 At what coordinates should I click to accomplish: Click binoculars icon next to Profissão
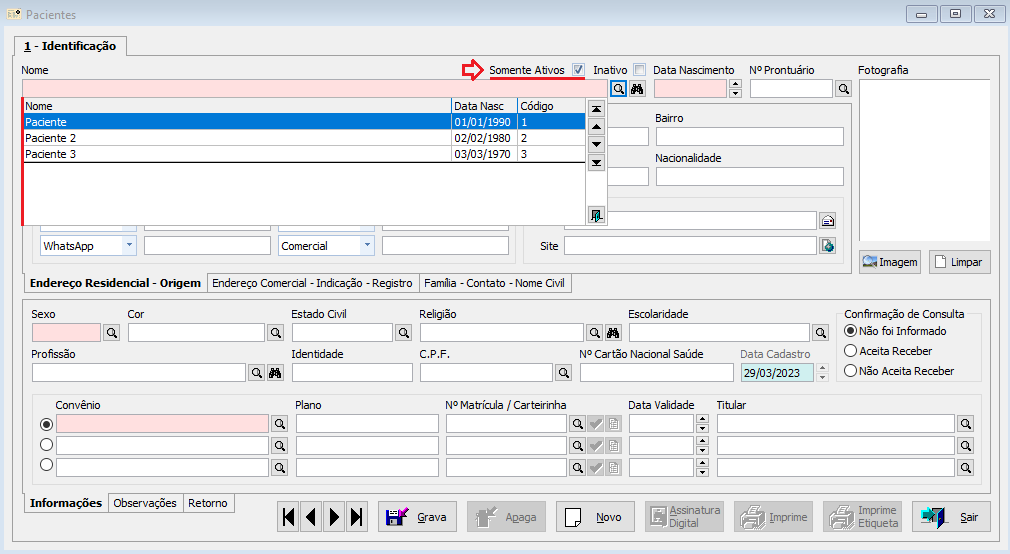pos(275,372)
